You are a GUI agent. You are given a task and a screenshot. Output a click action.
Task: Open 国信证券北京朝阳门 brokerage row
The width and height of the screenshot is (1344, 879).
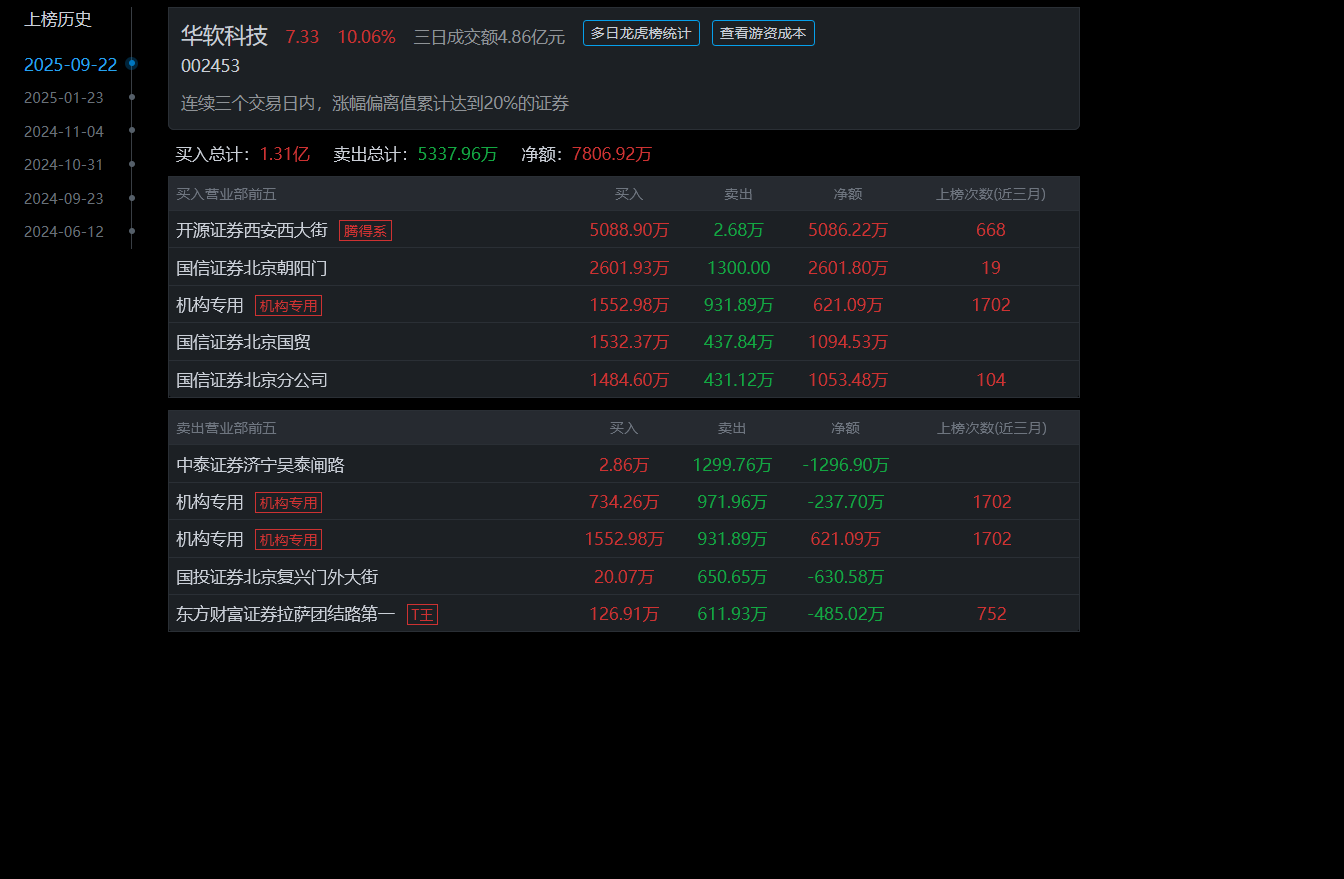(x=624, y=268)
